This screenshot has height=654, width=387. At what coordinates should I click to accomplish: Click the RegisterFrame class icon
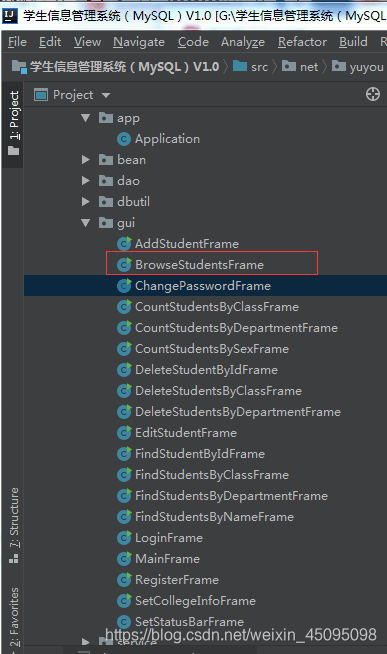[124, 580]
